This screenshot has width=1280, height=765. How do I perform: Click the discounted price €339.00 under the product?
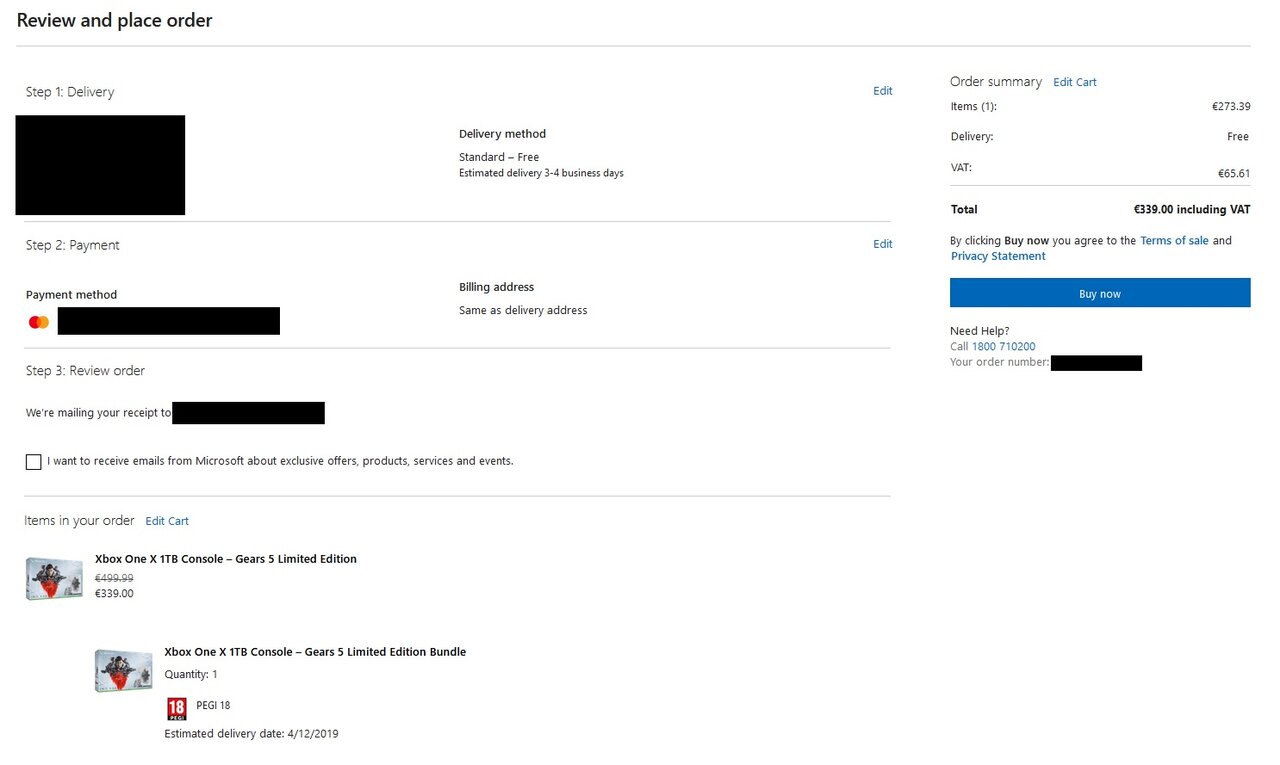click(114, 594)
